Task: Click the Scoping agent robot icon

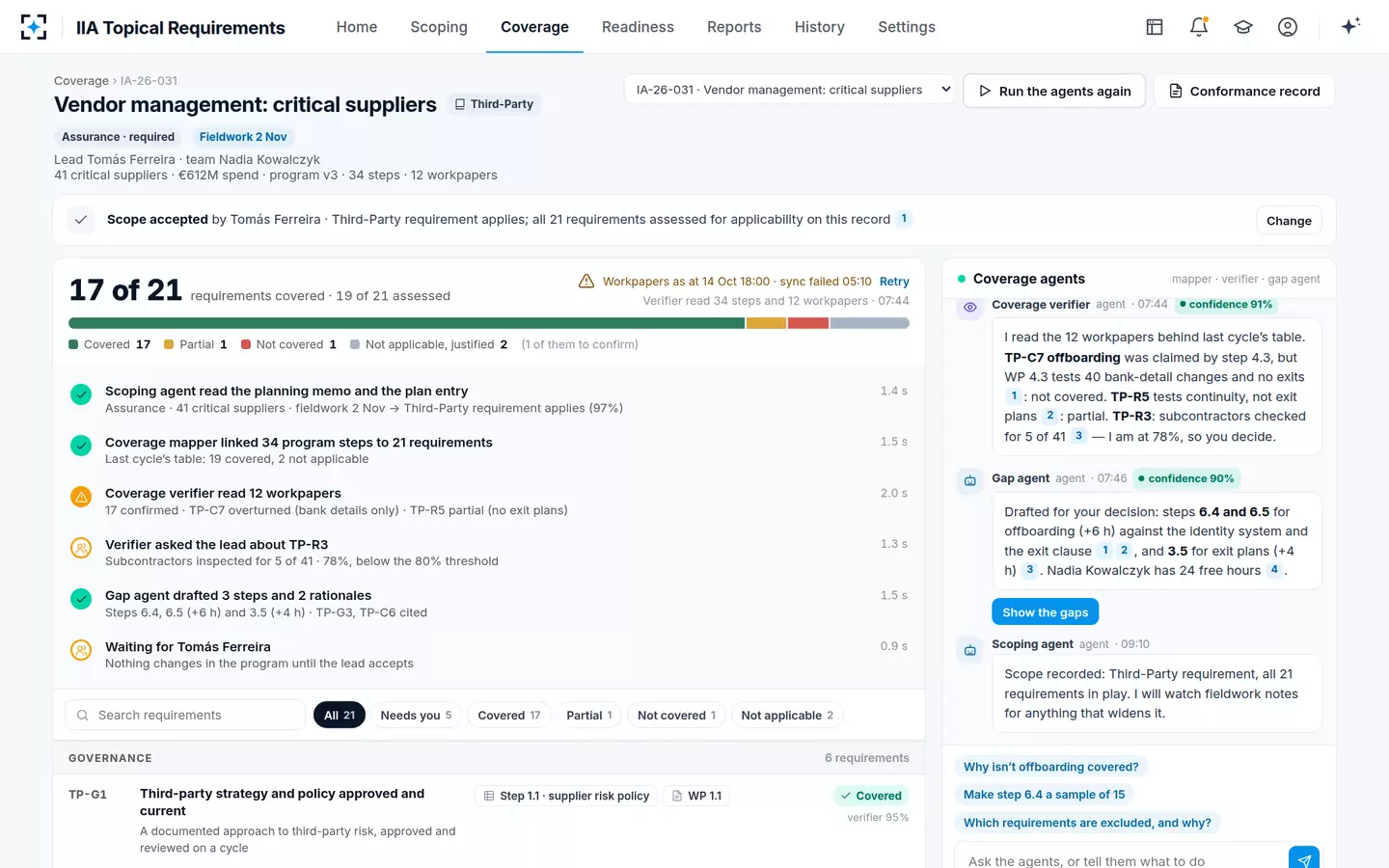Action: click(x=970, y=651)
